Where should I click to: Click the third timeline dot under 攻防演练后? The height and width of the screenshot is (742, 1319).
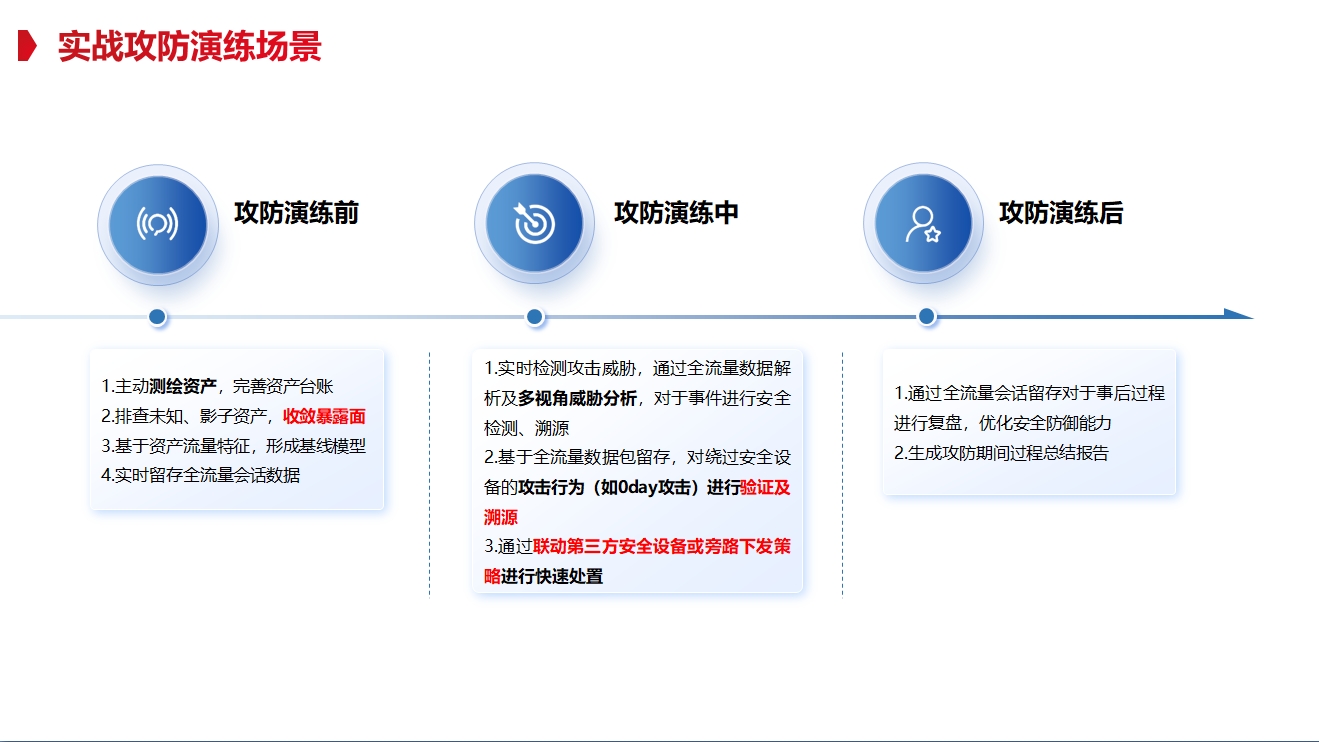pyautogui.click(x=926, y=317)
